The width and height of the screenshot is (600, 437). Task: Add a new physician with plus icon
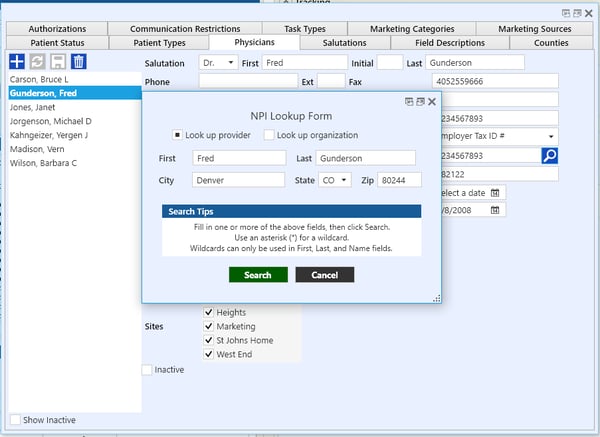click(17, 61)
